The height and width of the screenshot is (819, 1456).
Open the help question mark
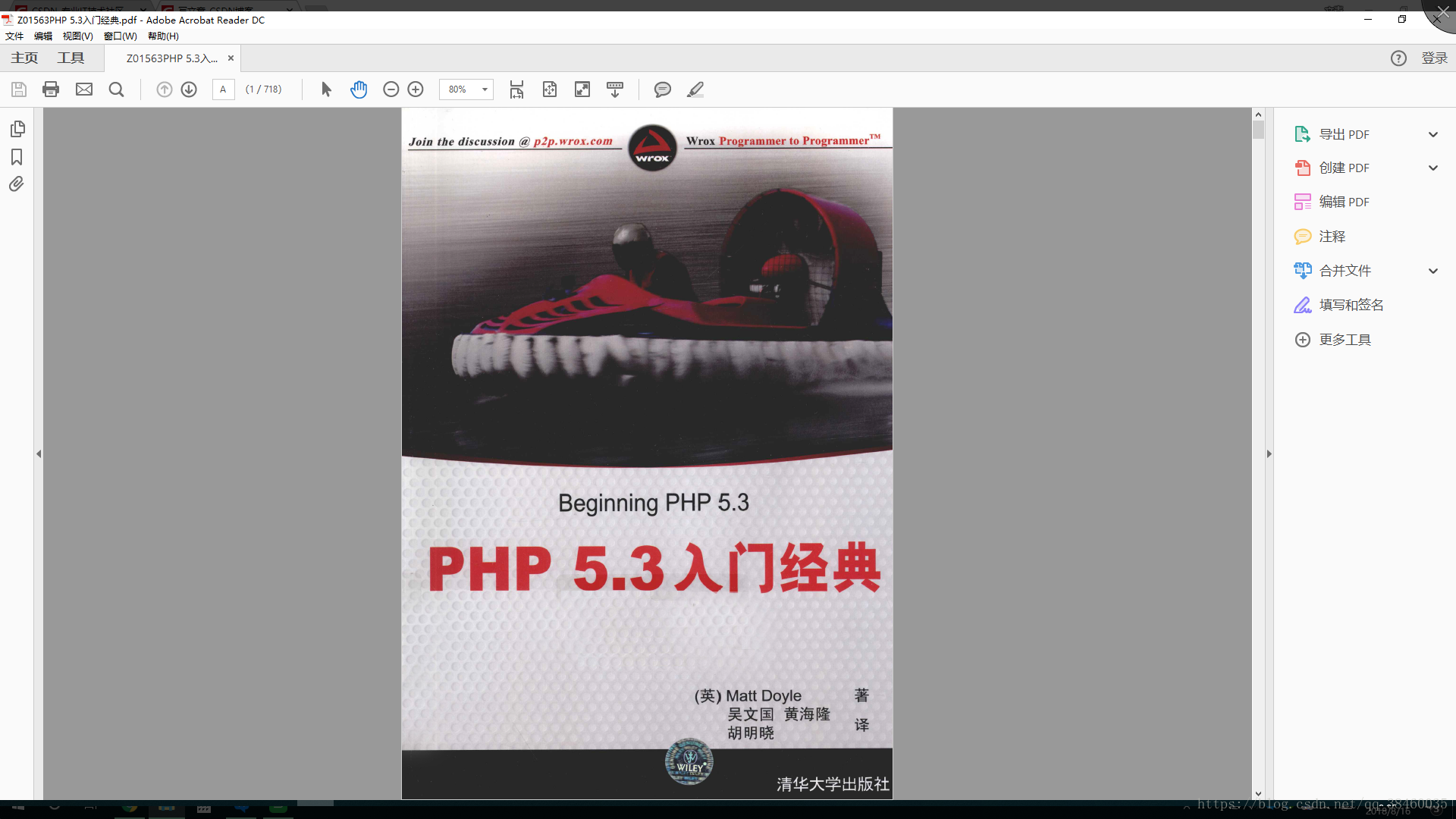click(1398, 58)
